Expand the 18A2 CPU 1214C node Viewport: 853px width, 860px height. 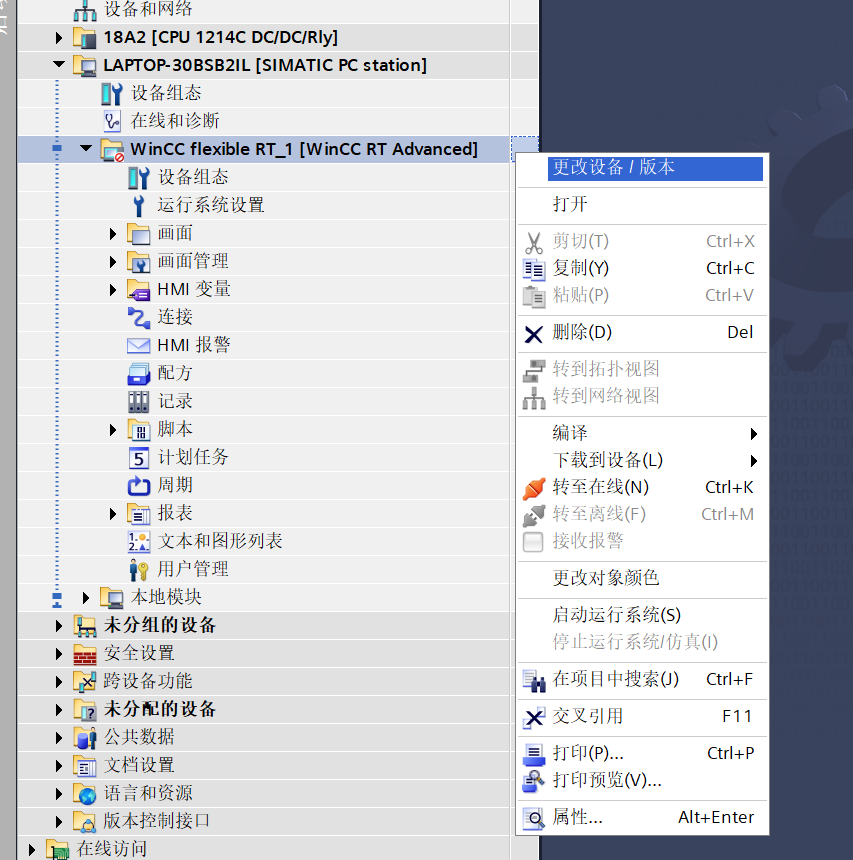(59, 38)
